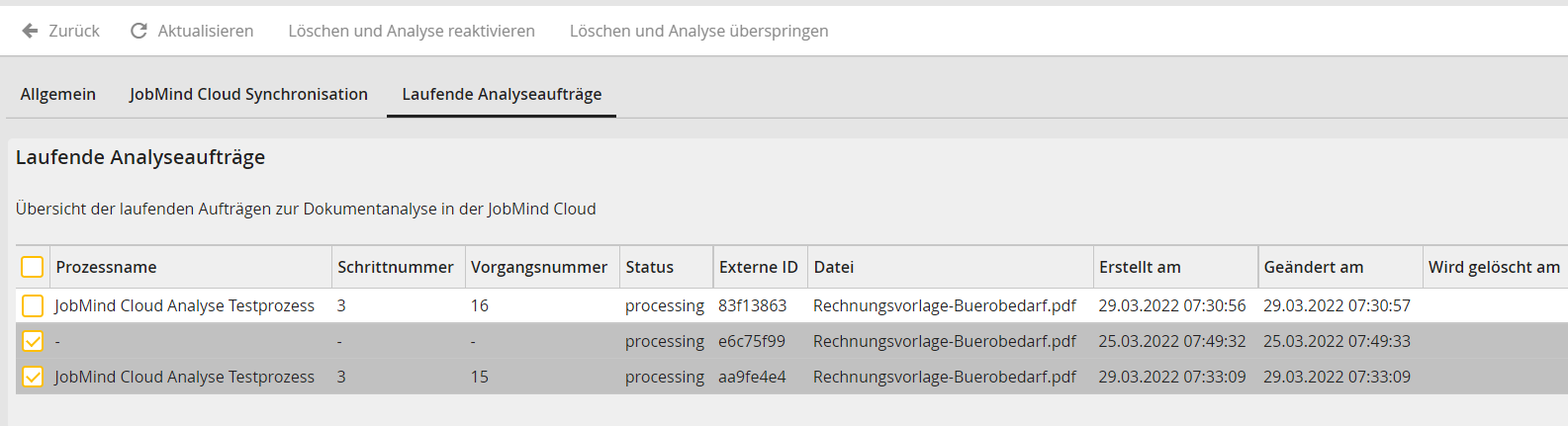Uncheck the row with Externe ID e6c75f99
This screenshot has width=1568, height=426.
click(x=33, y=341)
